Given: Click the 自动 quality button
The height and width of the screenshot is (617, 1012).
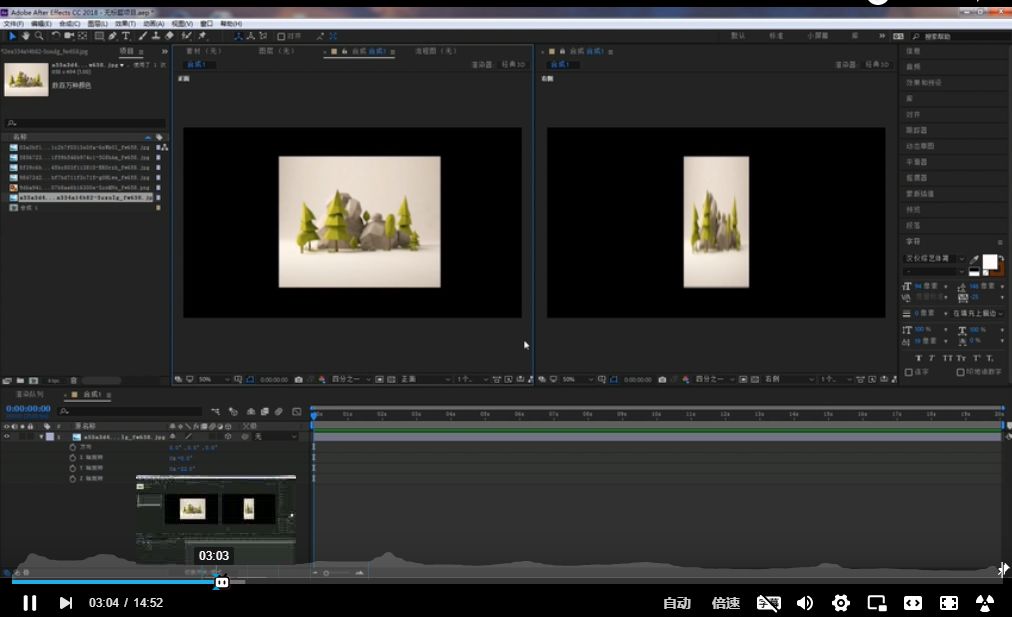Looking at the screenshot, I should point(677,603).
